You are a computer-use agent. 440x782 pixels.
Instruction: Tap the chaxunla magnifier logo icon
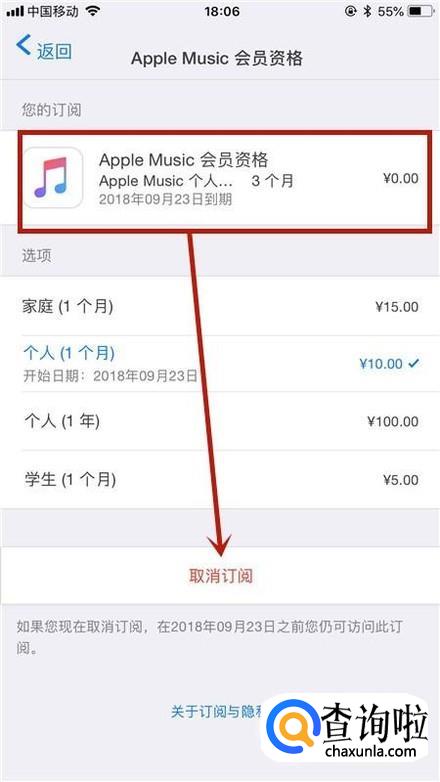click(292, 724)
